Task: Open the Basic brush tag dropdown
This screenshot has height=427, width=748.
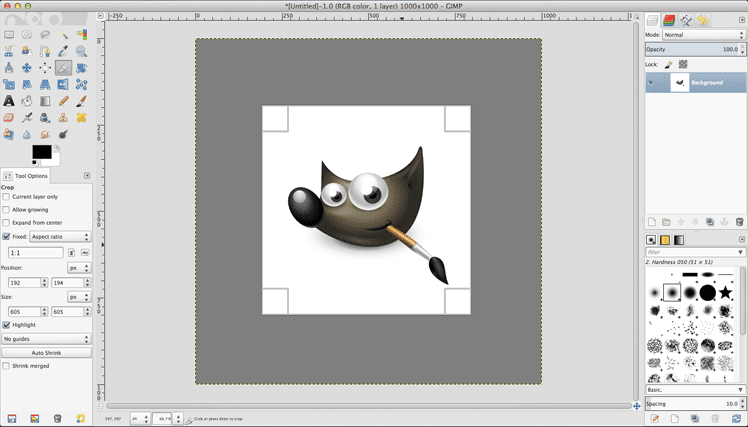Action: (695, 390)
